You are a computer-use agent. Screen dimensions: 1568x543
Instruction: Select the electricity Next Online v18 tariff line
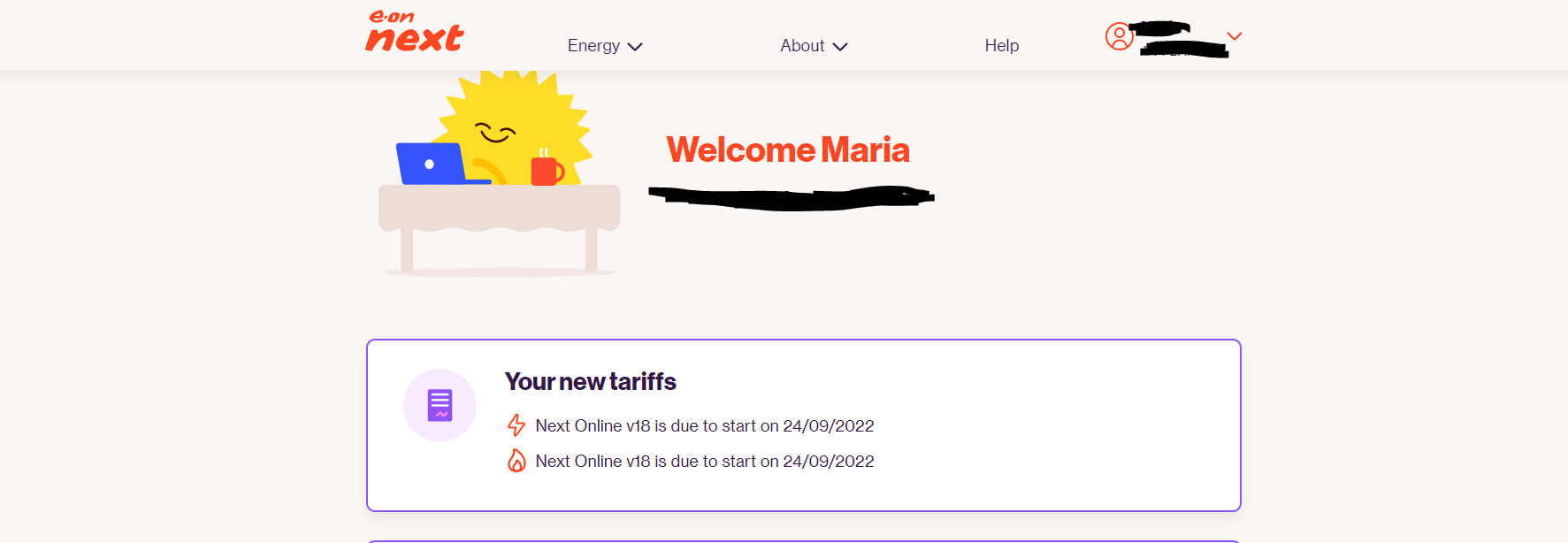point(704,425)
